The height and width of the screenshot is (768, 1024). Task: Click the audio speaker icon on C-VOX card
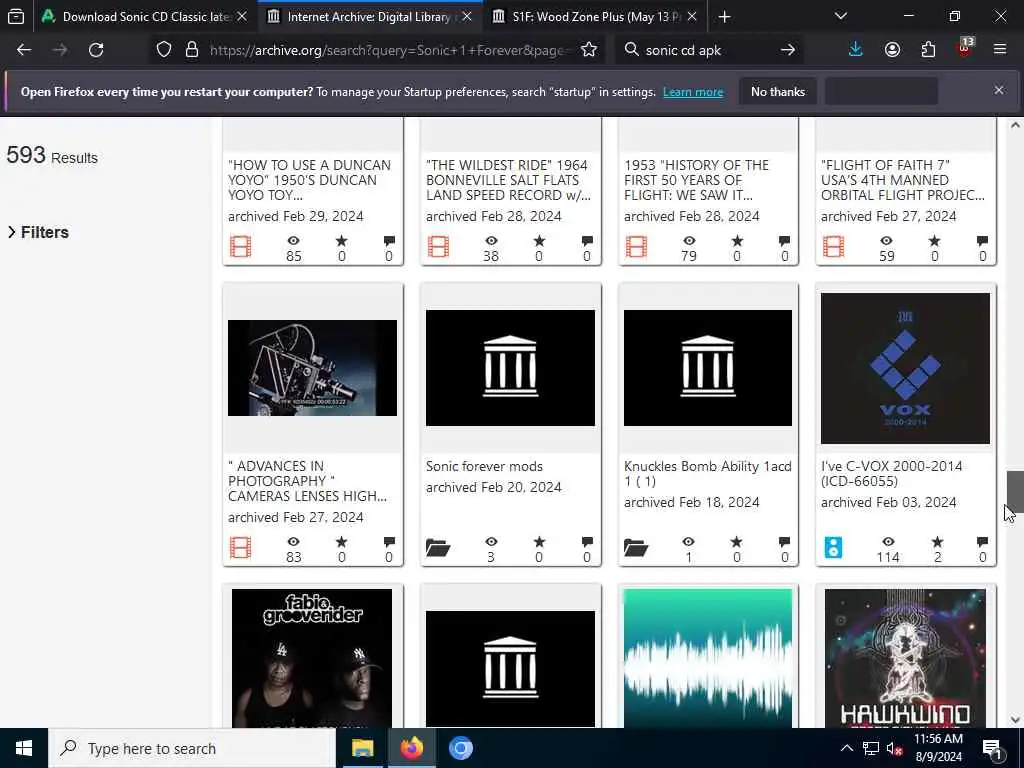click(833, 547)
